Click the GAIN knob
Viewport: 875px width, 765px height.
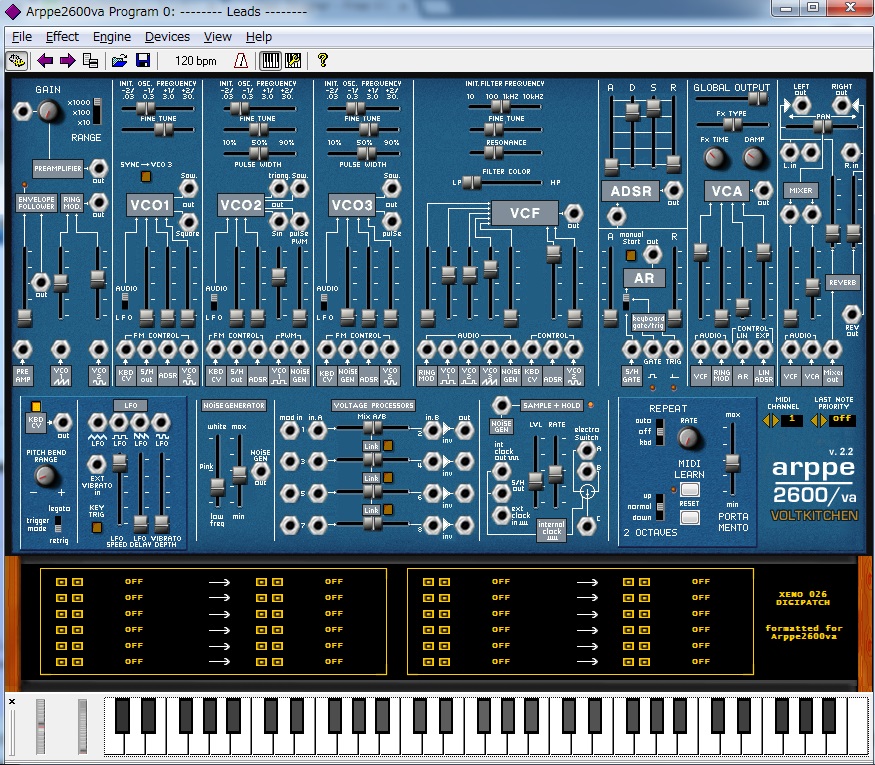coord(50,112)
